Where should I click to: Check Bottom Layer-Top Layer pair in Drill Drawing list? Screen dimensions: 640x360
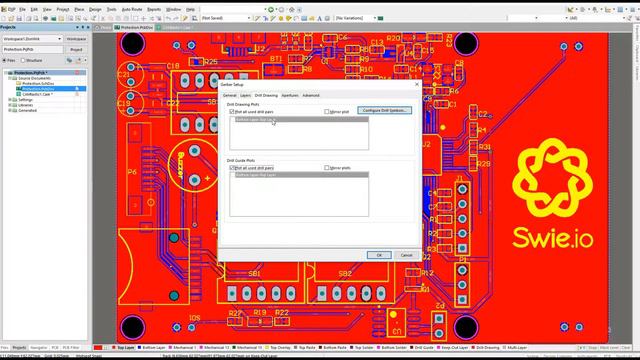pos(232,120)
